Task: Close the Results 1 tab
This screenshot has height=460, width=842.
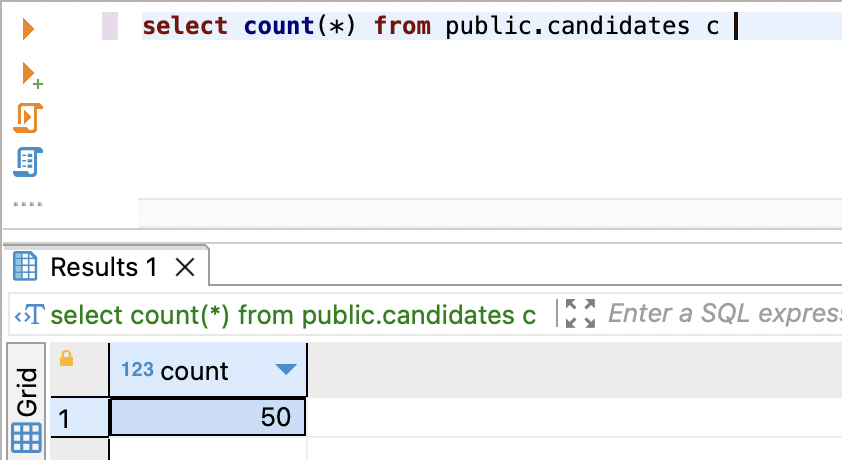Action: (185, 267)
